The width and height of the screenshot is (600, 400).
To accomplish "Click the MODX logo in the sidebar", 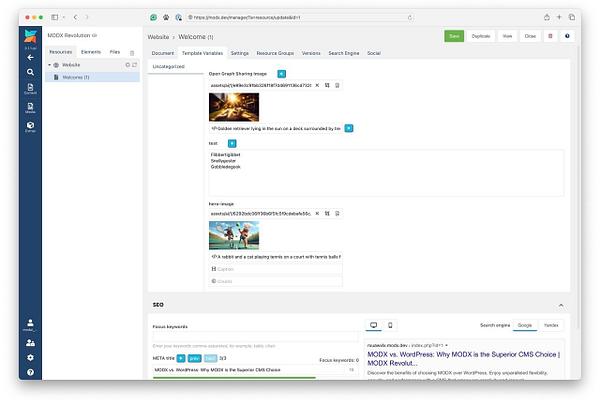I will coord(30,36).
